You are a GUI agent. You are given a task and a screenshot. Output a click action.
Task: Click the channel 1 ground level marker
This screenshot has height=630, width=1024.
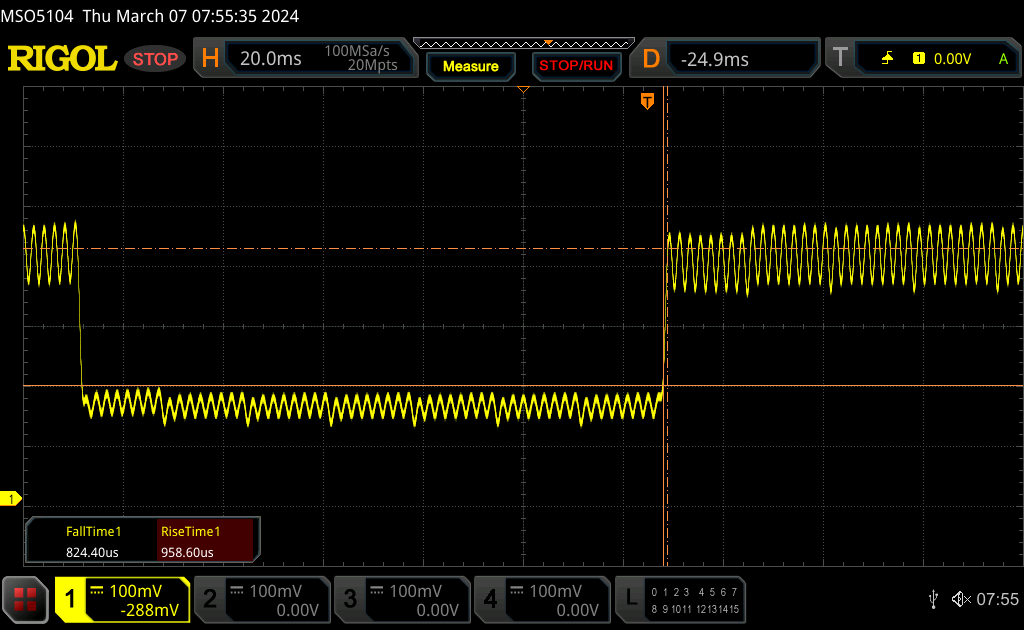click(13, 498)
